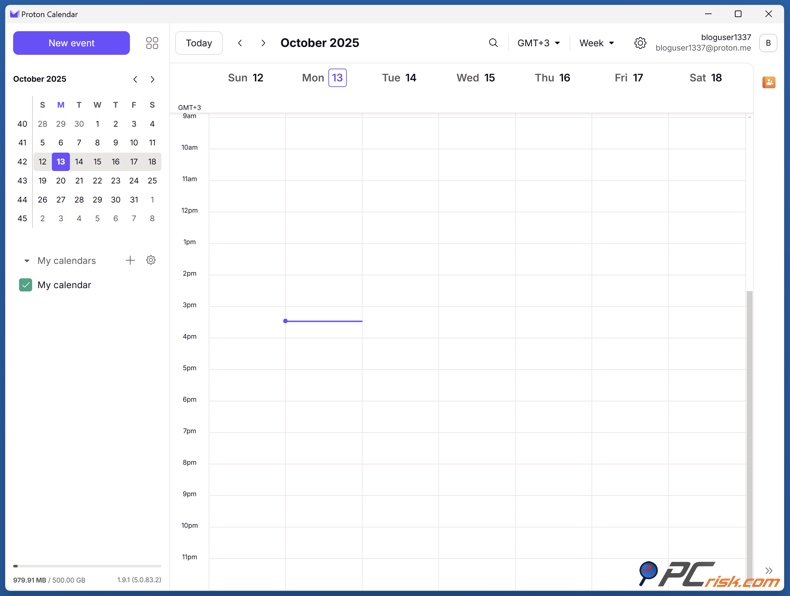
Task: Select Tue 14 day header
Action: pos(399,78)
